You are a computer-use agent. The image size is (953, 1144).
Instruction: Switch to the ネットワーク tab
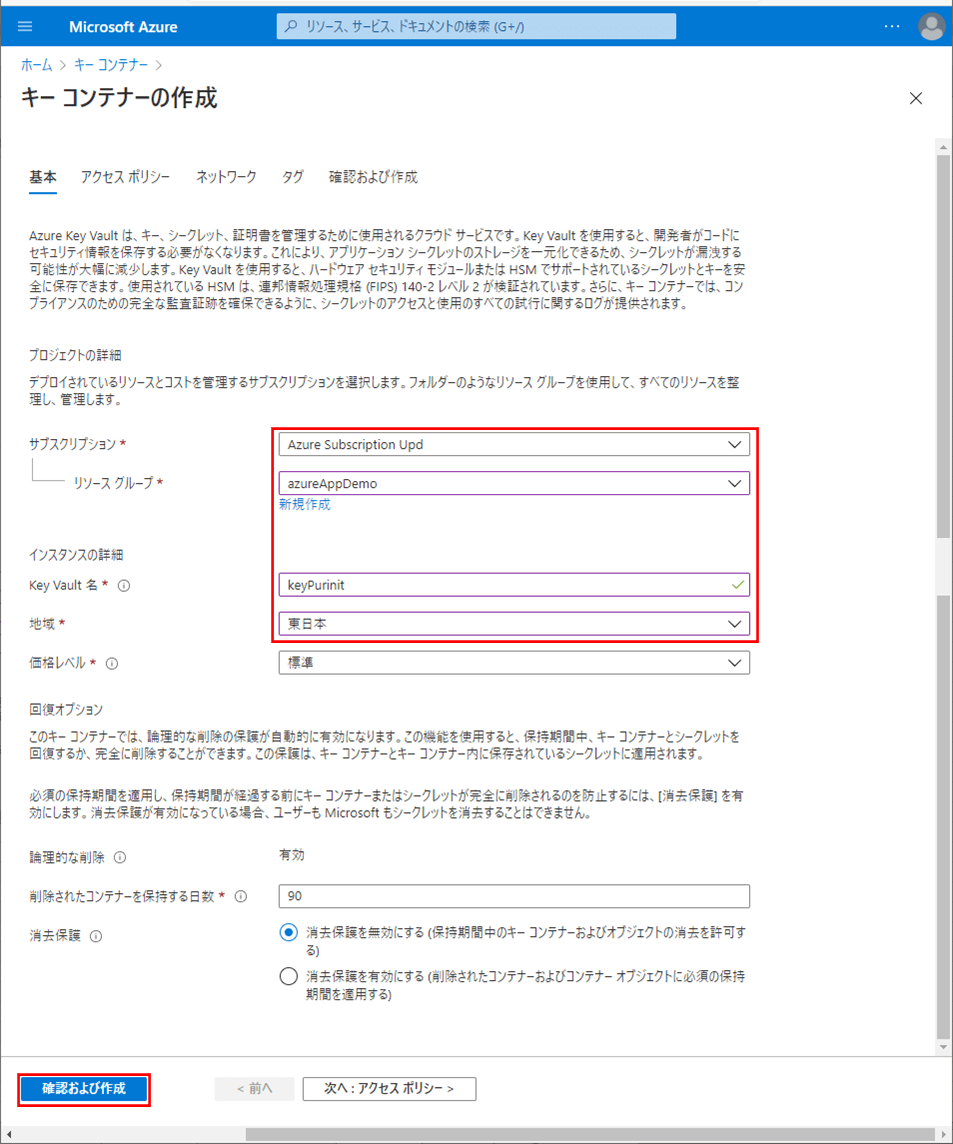tap(226, 177)
